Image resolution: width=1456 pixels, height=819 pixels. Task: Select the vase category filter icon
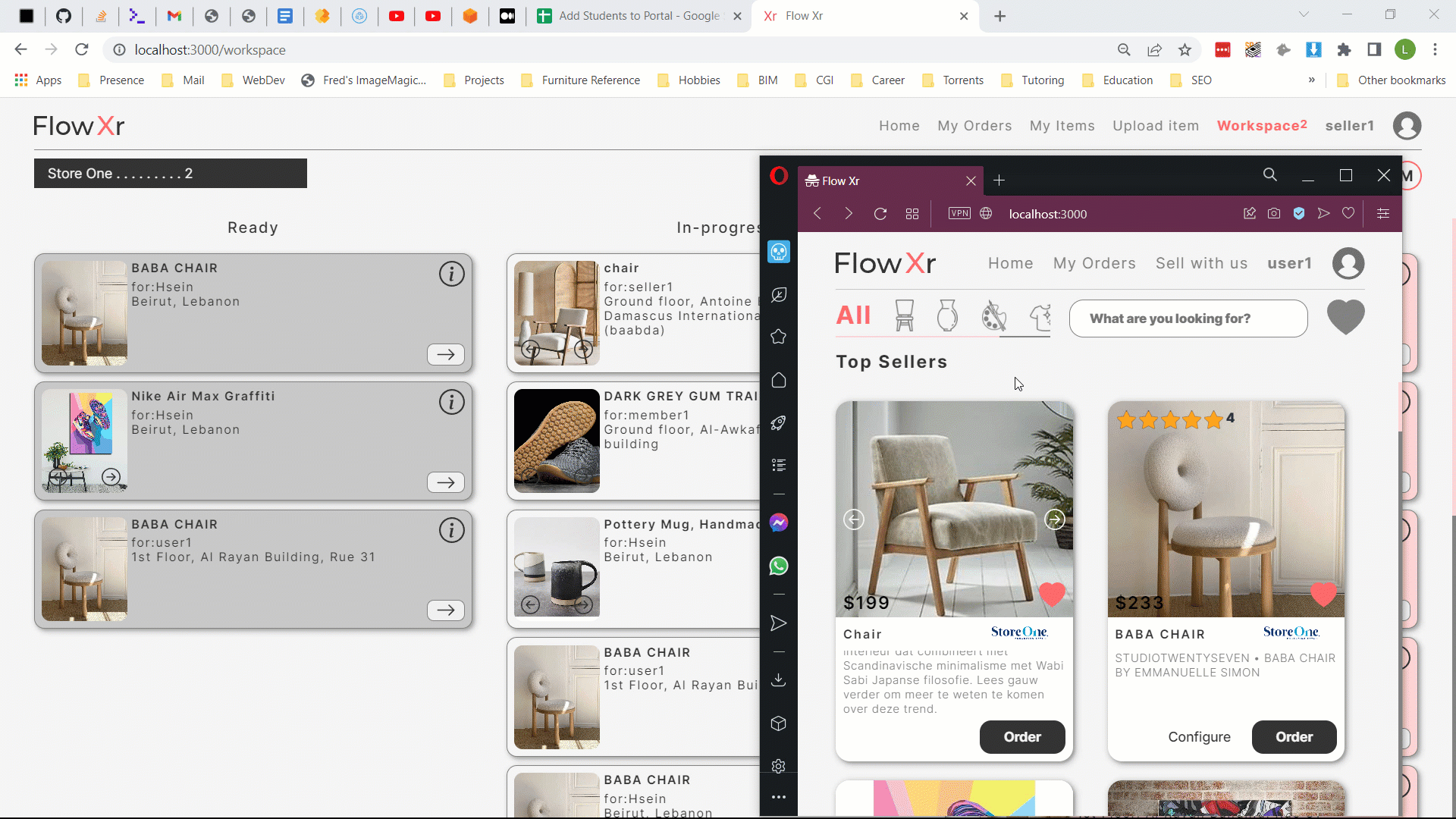[947, 315]
